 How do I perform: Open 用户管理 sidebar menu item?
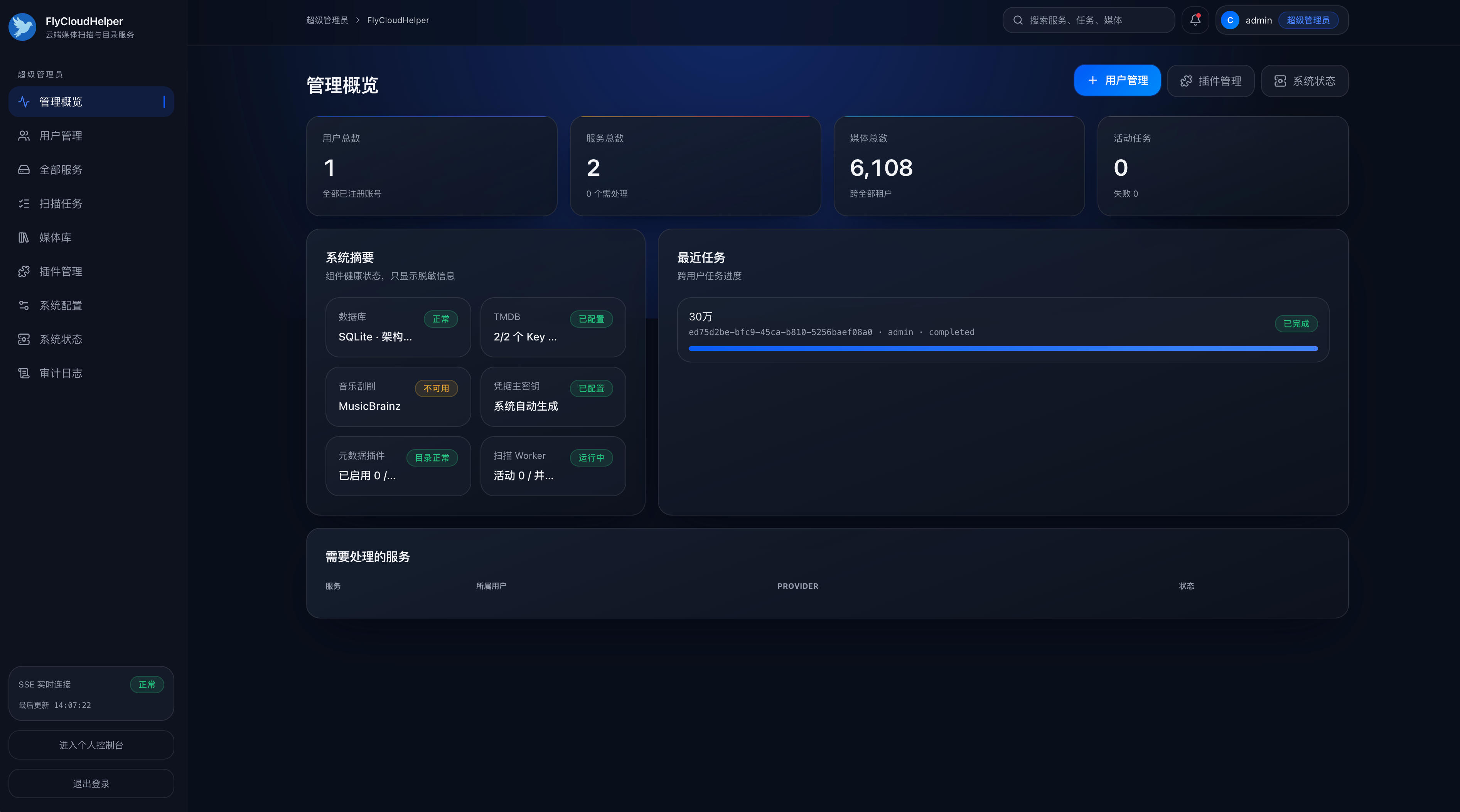(91, 136)
